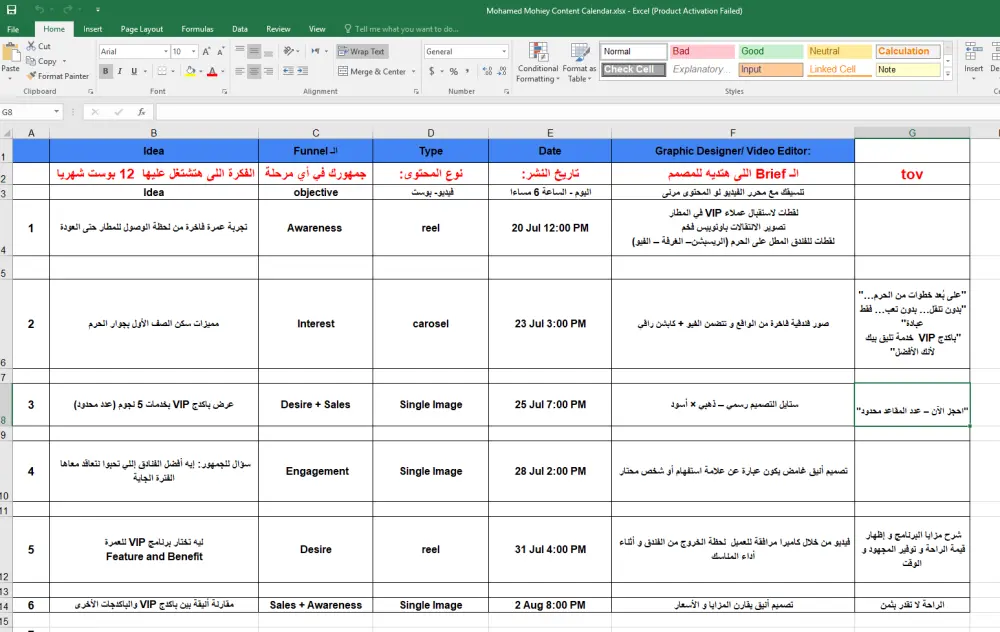Toggle Bold formatting
The width and height of the screenshot is (1000, 632).
click(105, 71)
